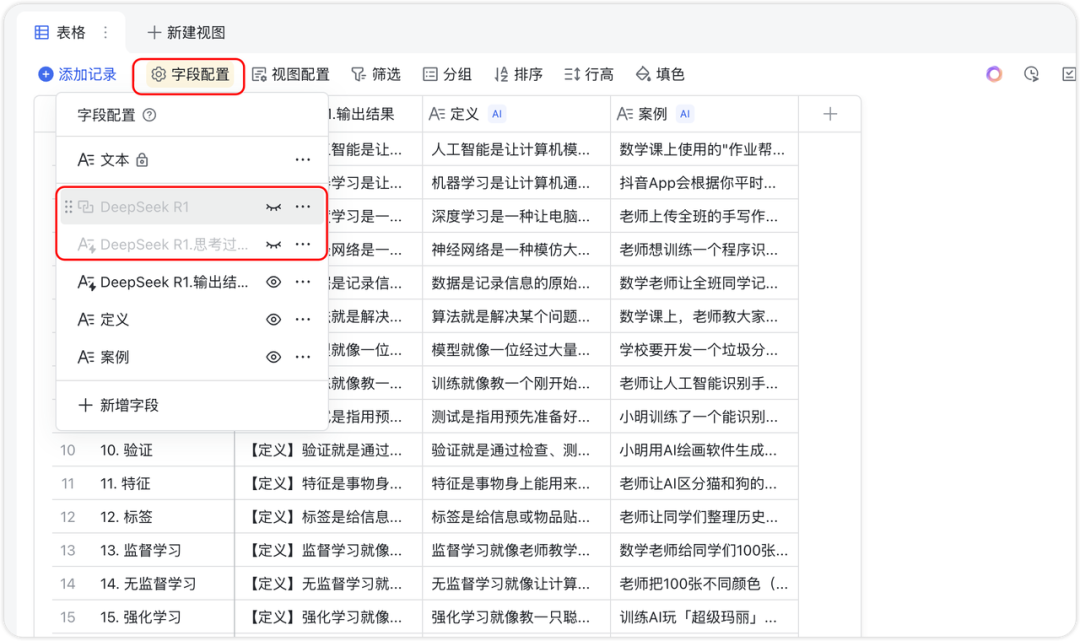1080x641 pixels.
Task: Click cell 学校要开发一个垃圾分...
Action: click(704, 350)
